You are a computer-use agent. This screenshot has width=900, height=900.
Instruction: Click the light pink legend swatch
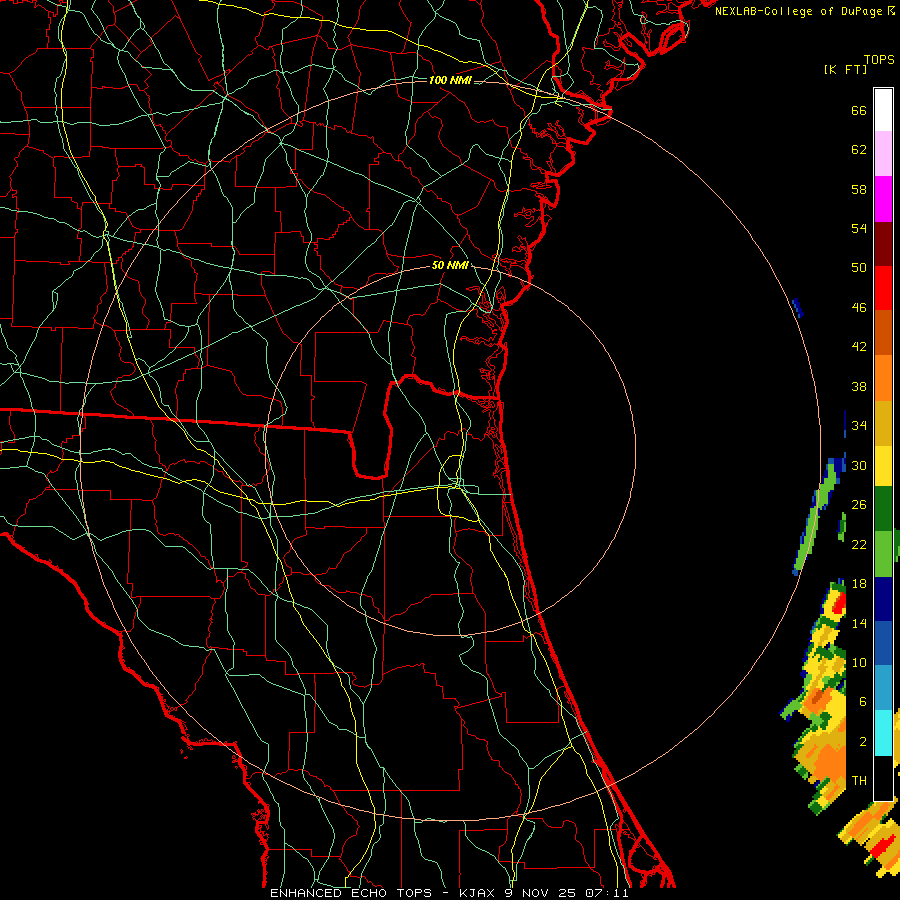pos(883,154)
